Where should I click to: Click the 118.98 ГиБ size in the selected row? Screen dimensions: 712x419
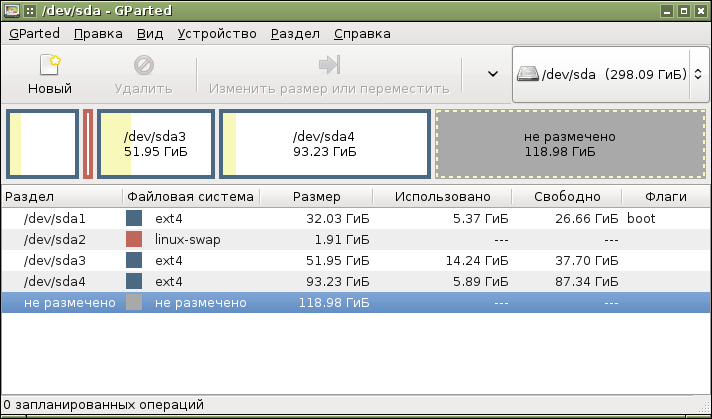coord(334,303)
